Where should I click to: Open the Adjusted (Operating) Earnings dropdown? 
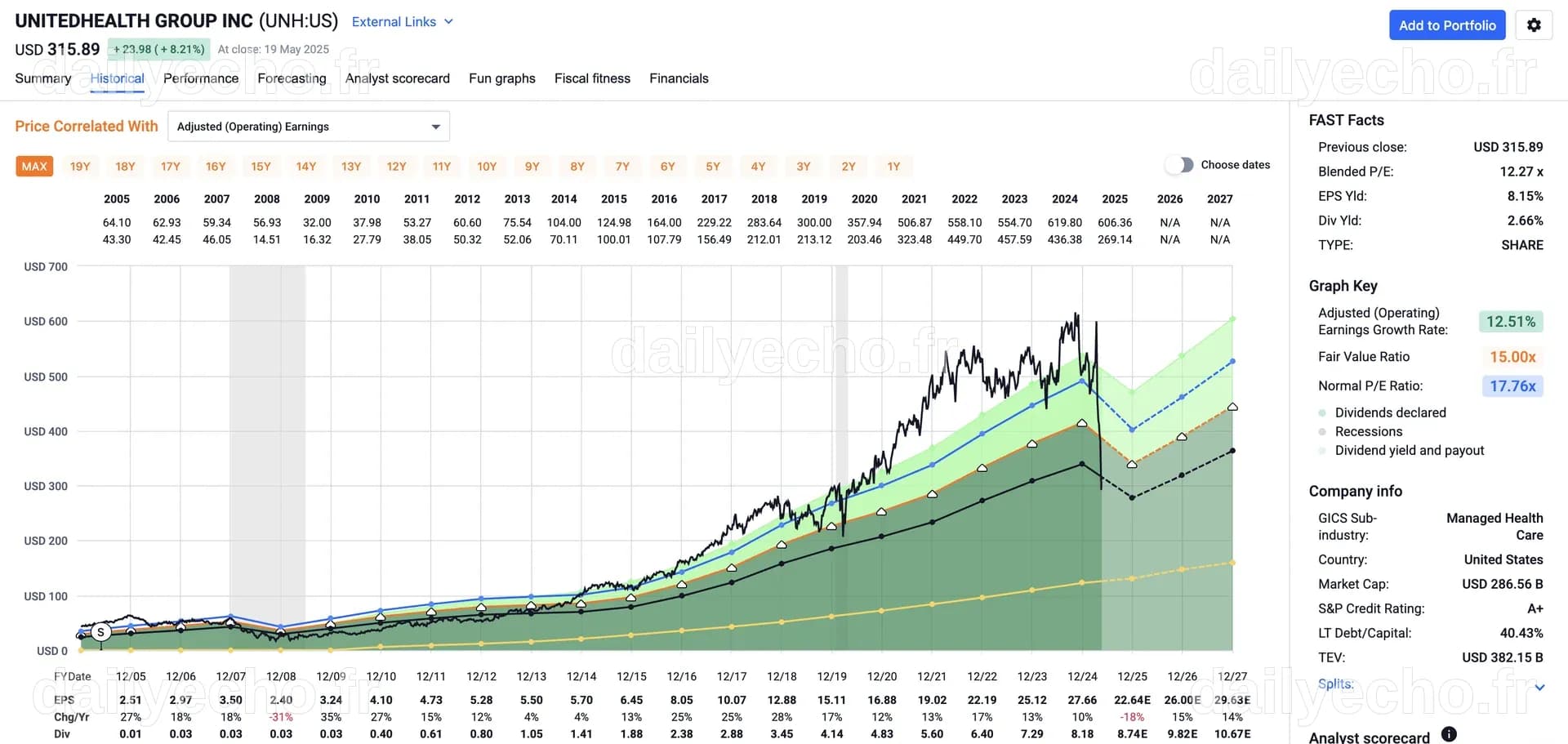click(309, 127)
